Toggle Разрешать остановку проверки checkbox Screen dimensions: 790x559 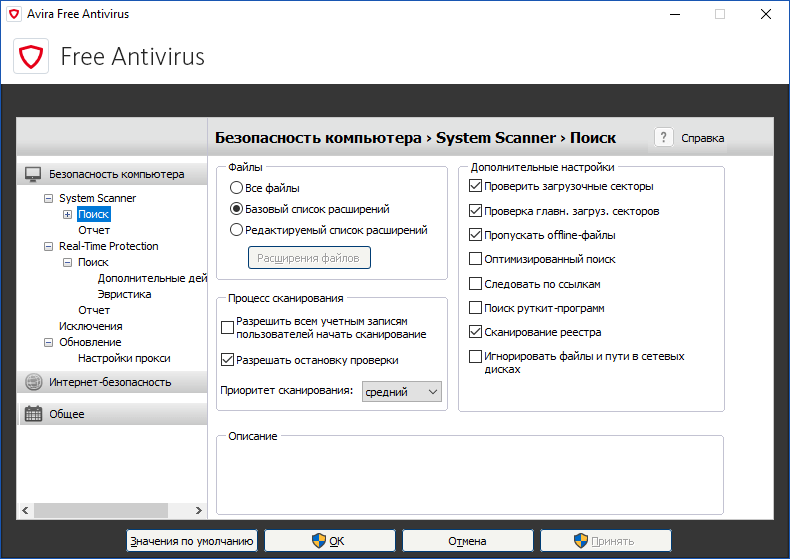pos(227,360)
